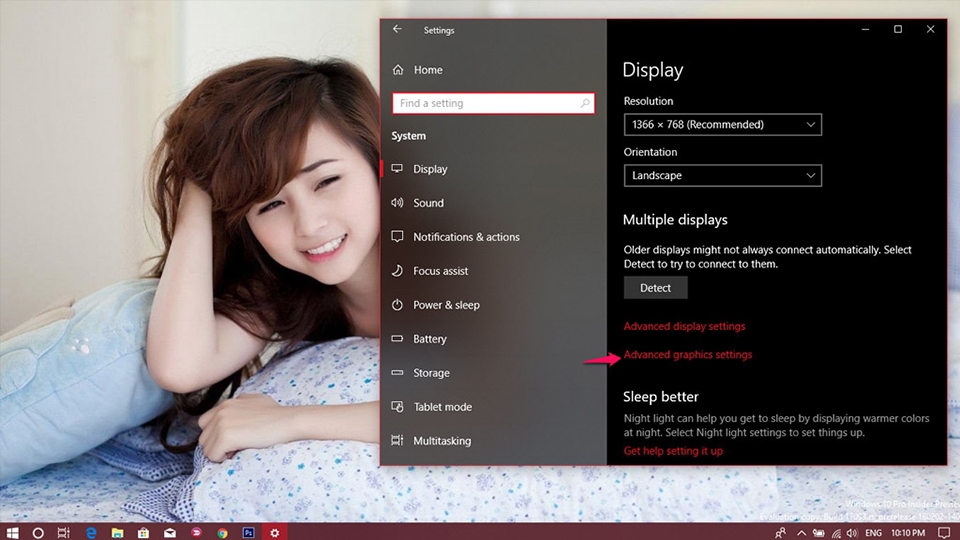Open the Wi-Fi network tray icon
The image size is (960, 540).
pos(836,533)
